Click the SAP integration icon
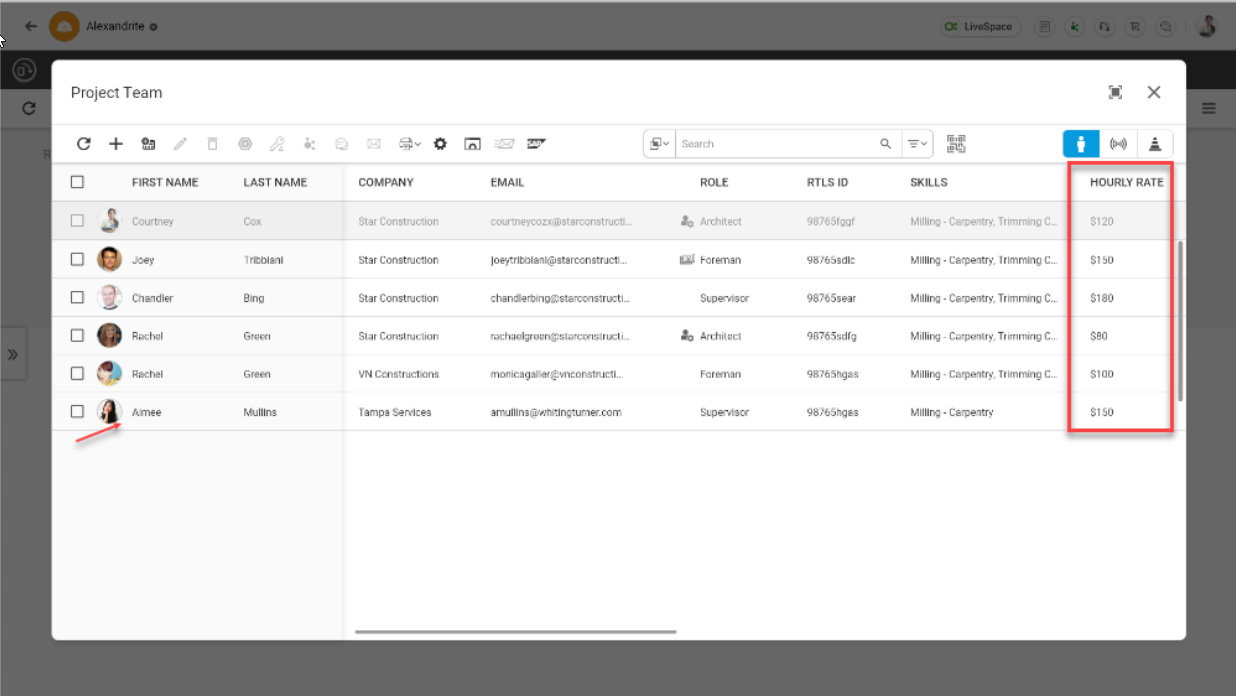 (x=536, y=143)
